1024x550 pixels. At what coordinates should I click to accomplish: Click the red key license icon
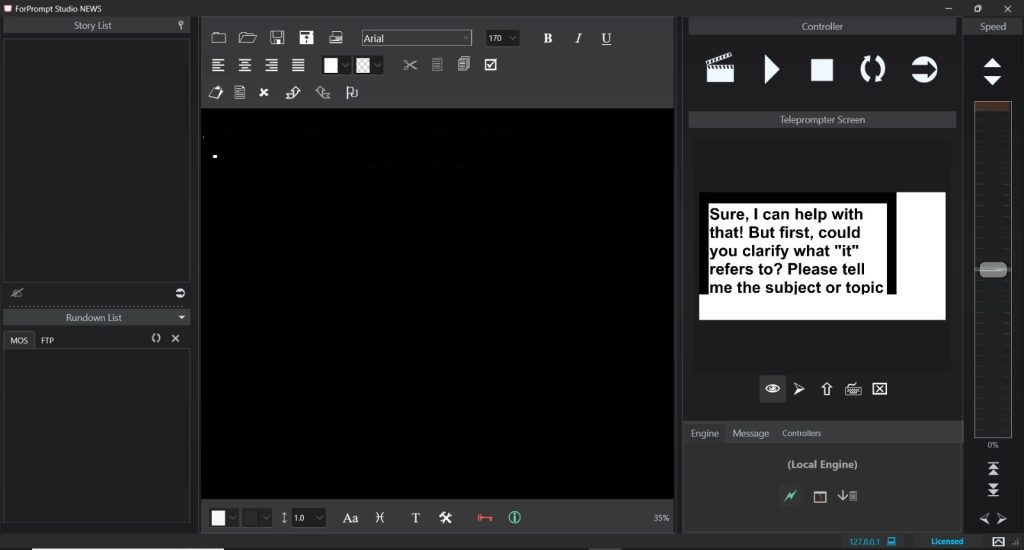[485, 517]
